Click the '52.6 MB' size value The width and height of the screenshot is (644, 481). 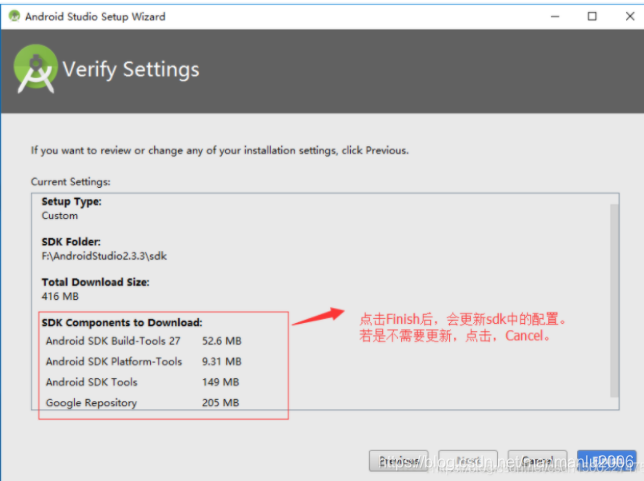222,341
